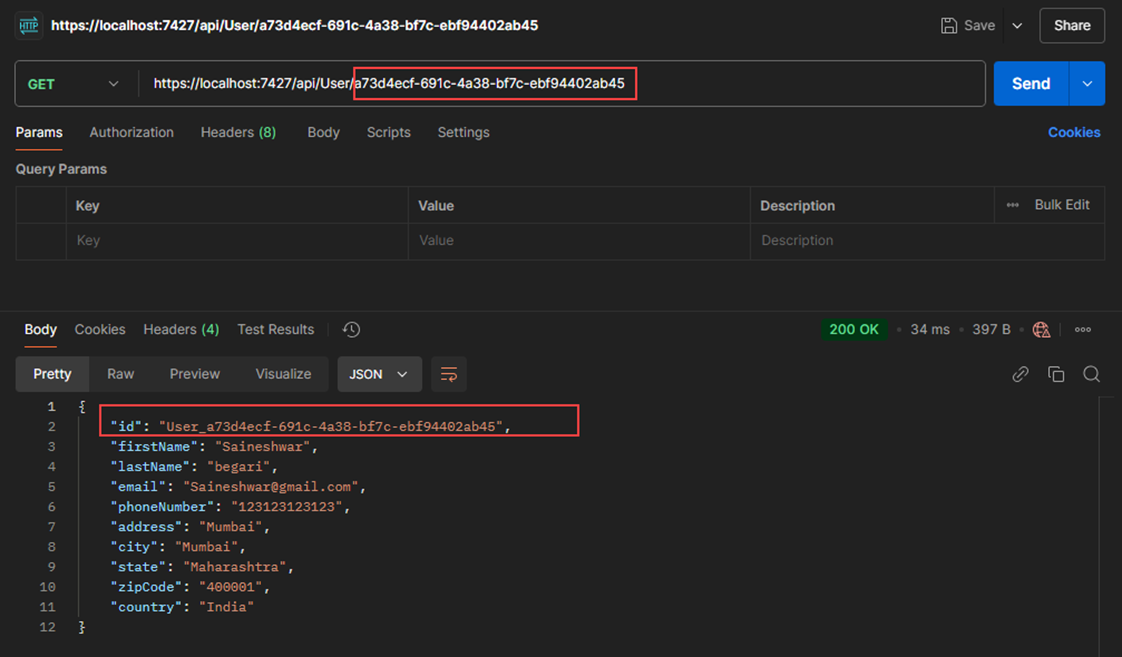Viewport: 1122px width, 657px height.
Task: Open the JSON format dropdown
Action: pyautogui.click(x=379, y=373)
